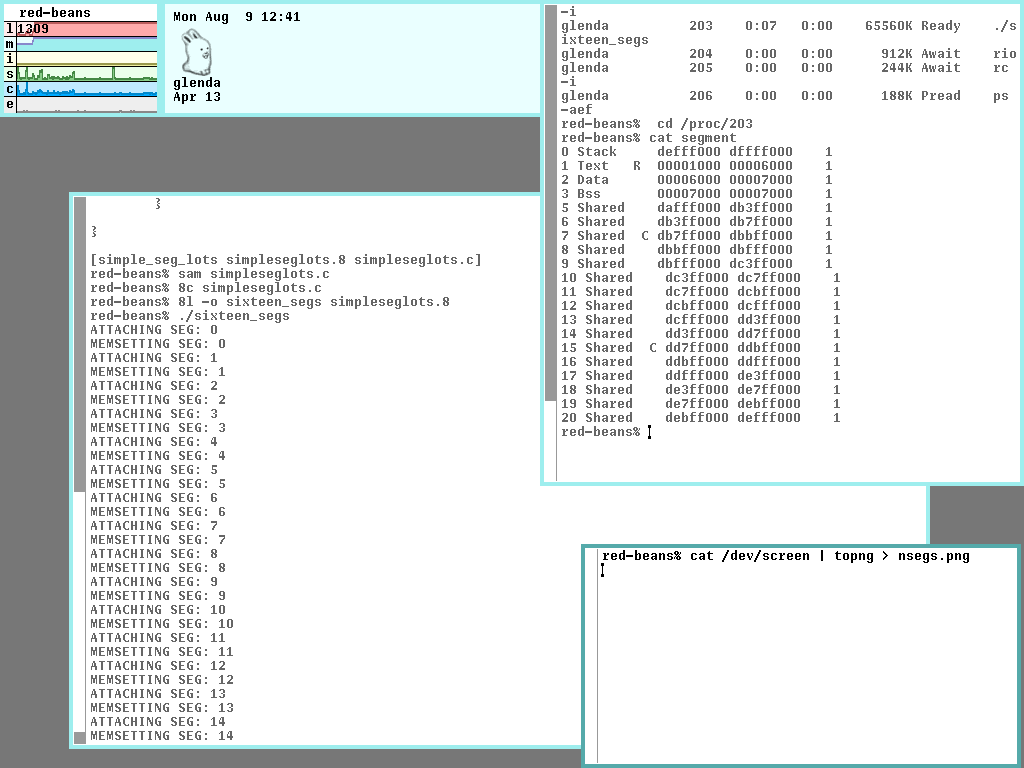Click the context switch graph labeled 'c'
The image size is (1024, 768).
coord(86,89)
